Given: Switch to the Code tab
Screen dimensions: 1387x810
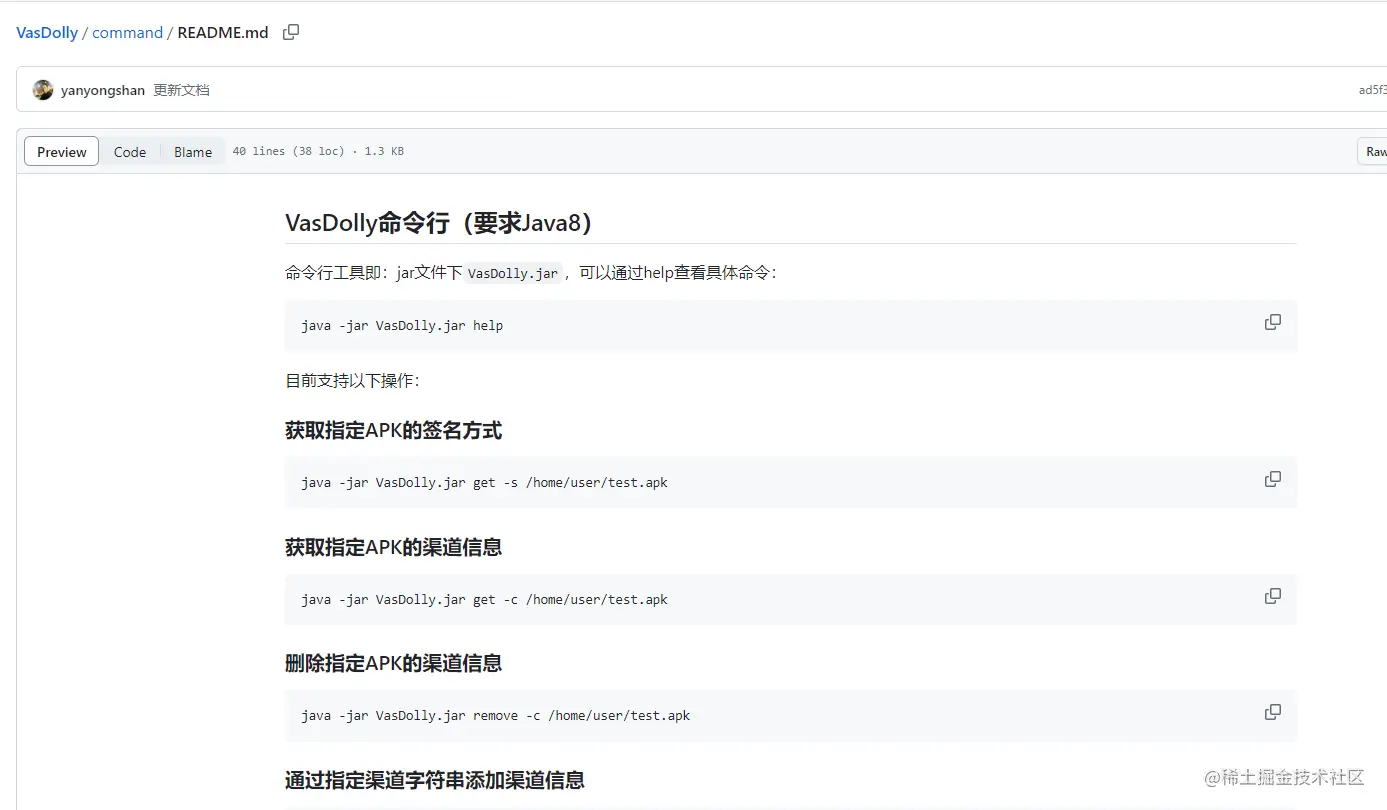Looking at the screenshot, I should [130, 152].
